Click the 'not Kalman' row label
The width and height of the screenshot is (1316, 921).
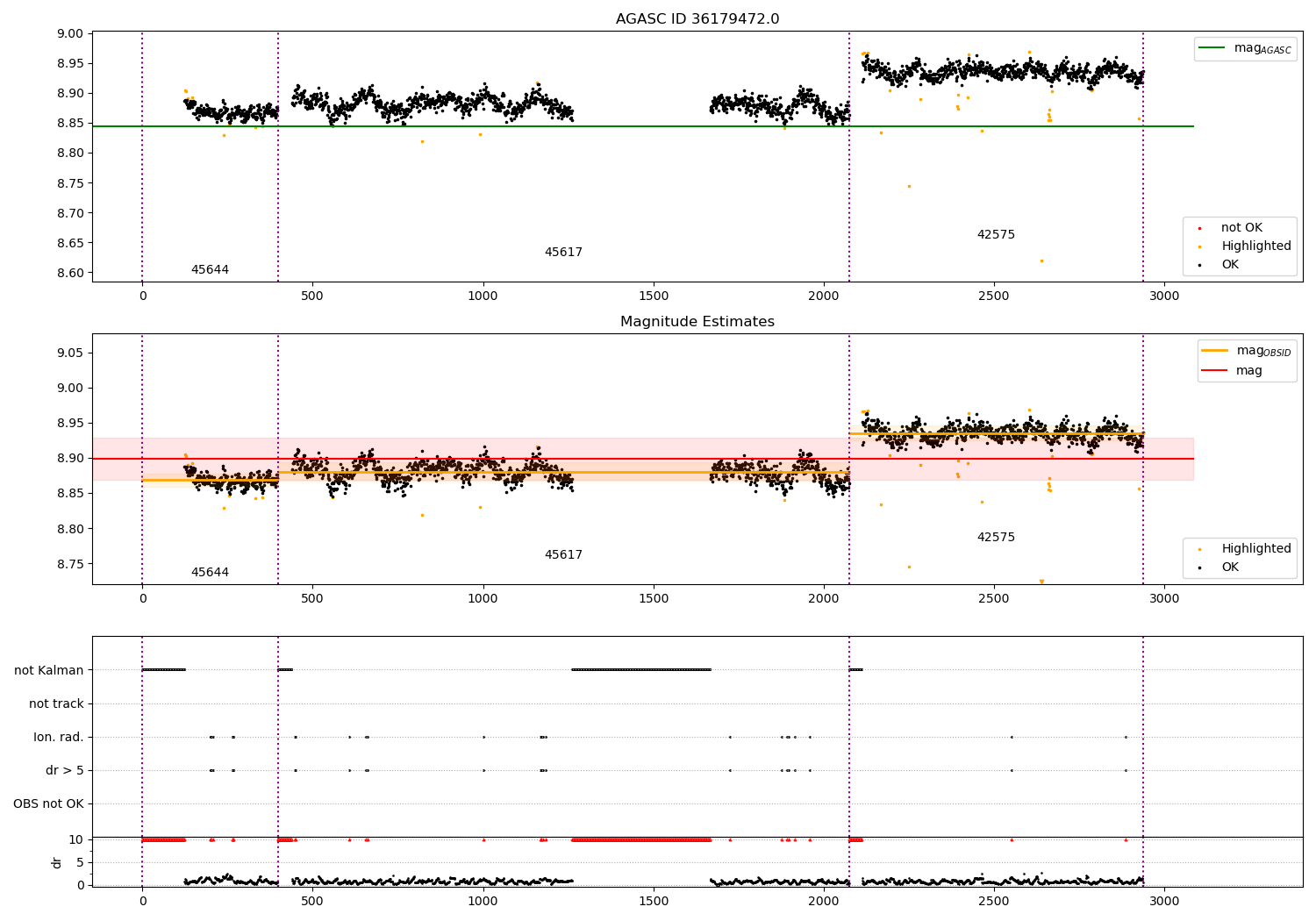pos(49,670)
